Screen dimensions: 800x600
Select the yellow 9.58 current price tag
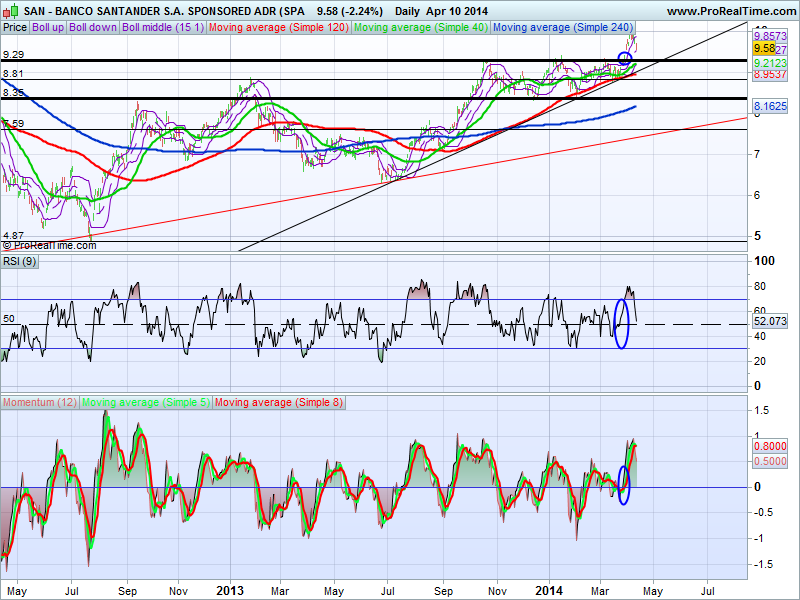point(764,48)
